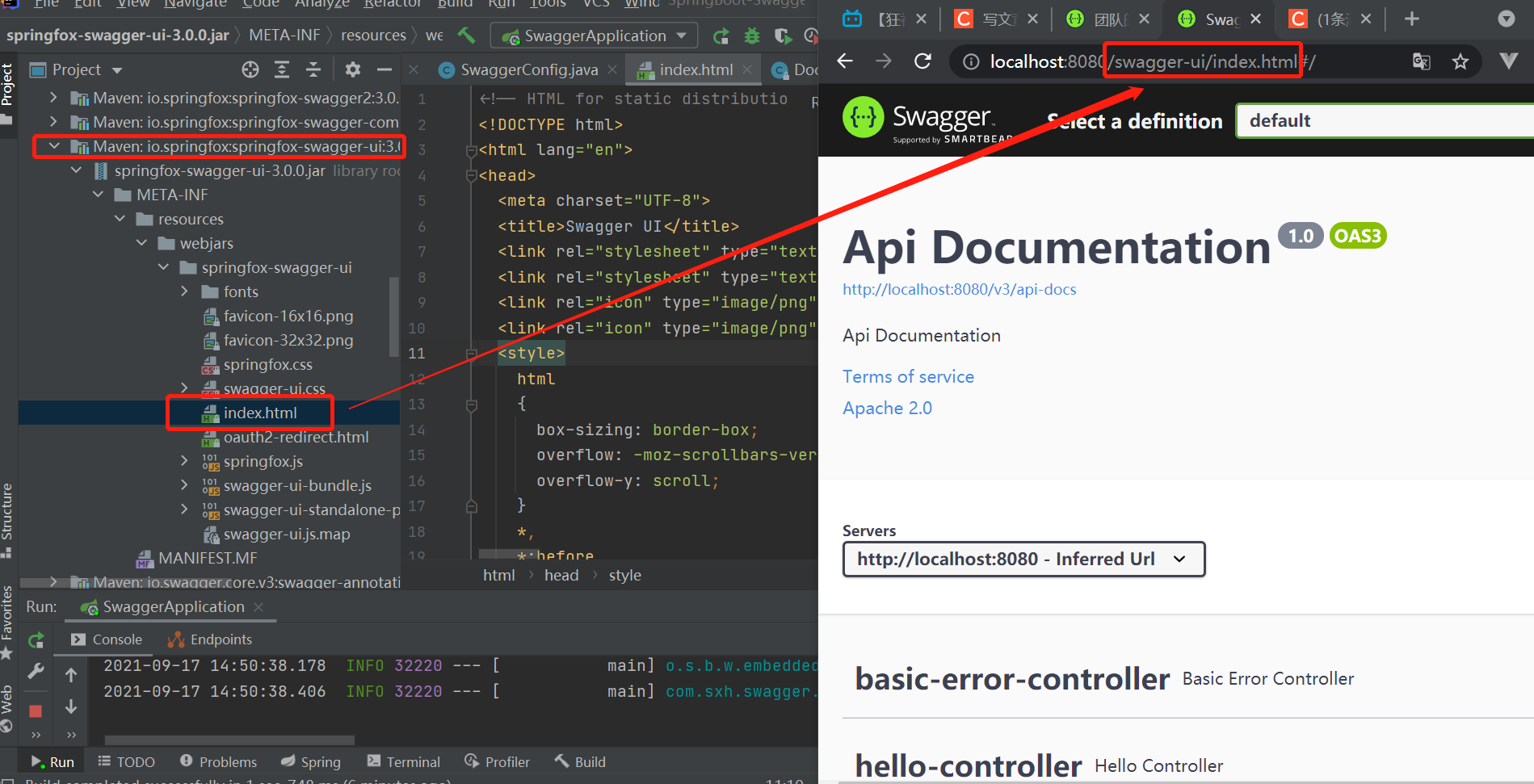Screen dimensions: 1534x784
Task: Select MANIFEST.MF in the tree
Action: coord(208,558)
